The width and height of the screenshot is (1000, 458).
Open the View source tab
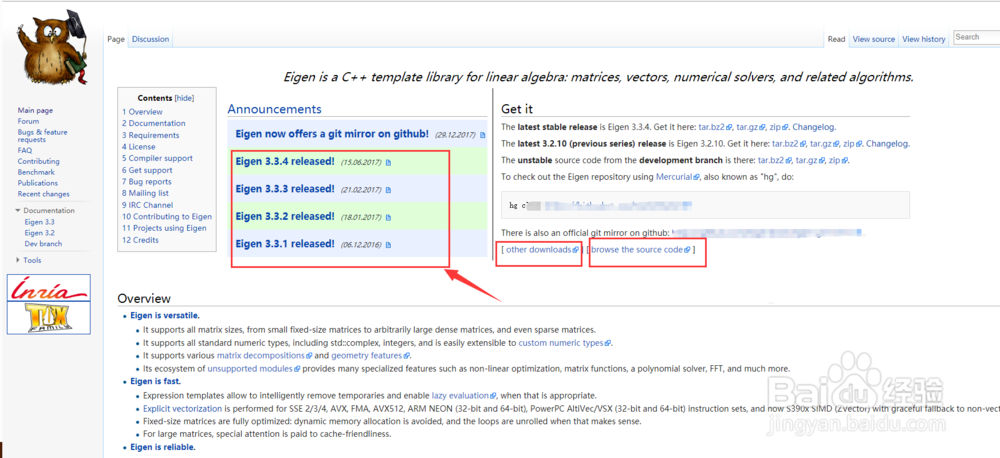(x=874, y=39)
